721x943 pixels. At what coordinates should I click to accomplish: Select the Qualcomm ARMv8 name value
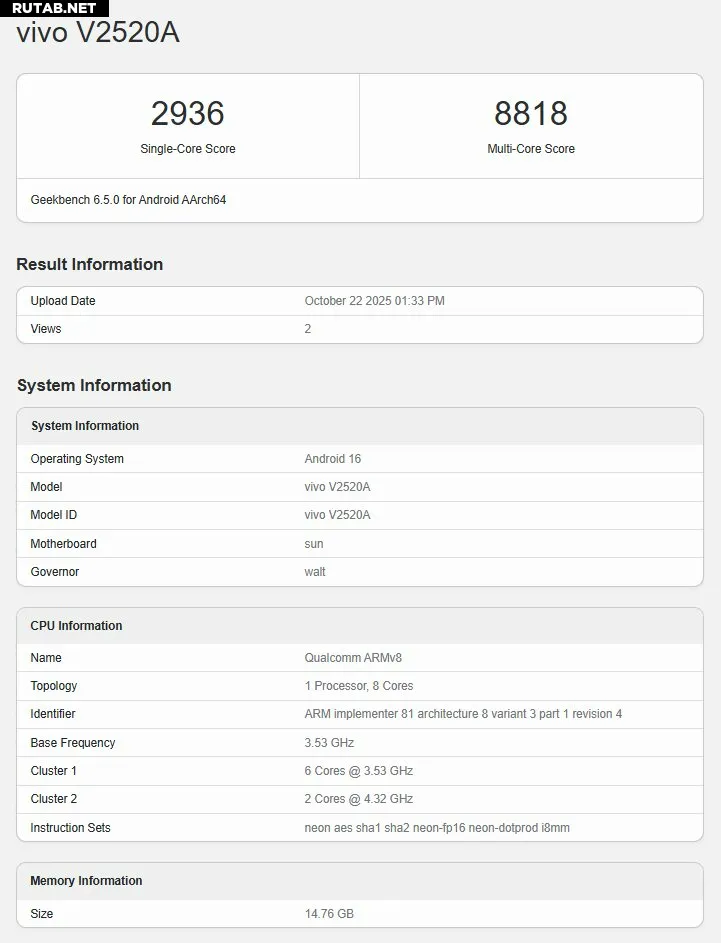click(x=353, y=658)
